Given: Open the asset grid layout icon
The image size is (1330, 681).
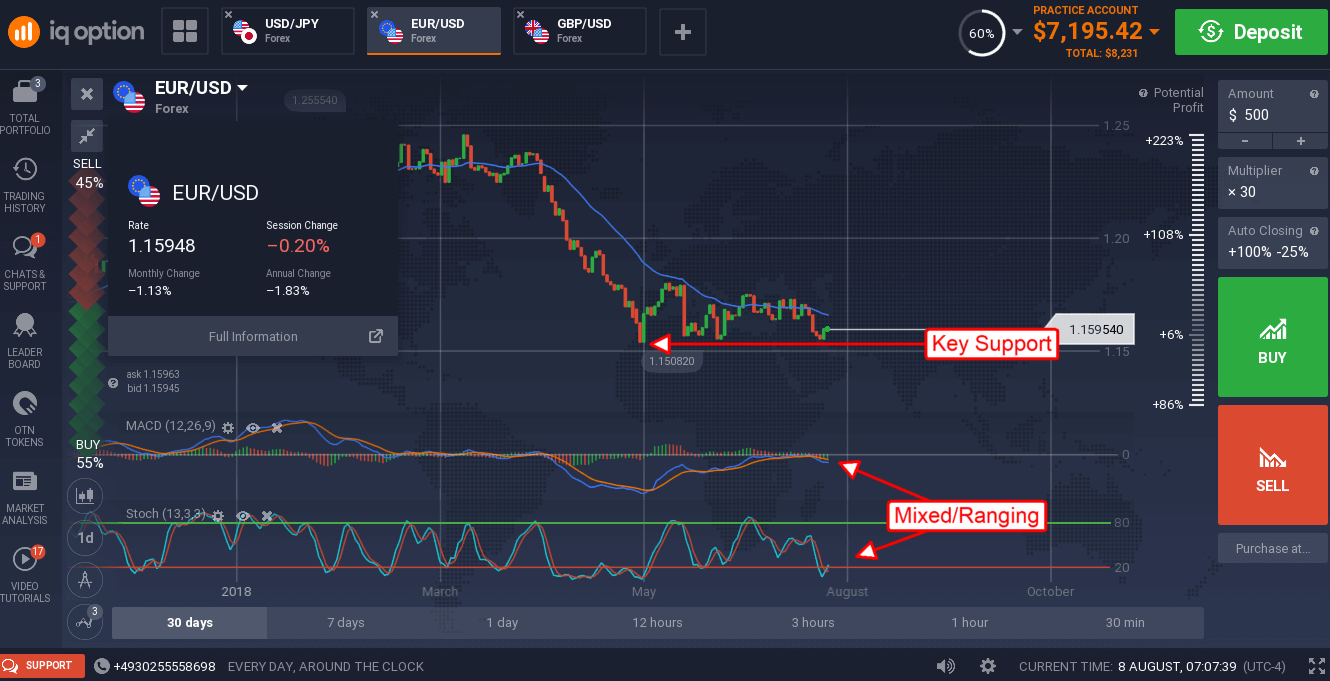Looking at the screenshot, I should pos(185,31).
